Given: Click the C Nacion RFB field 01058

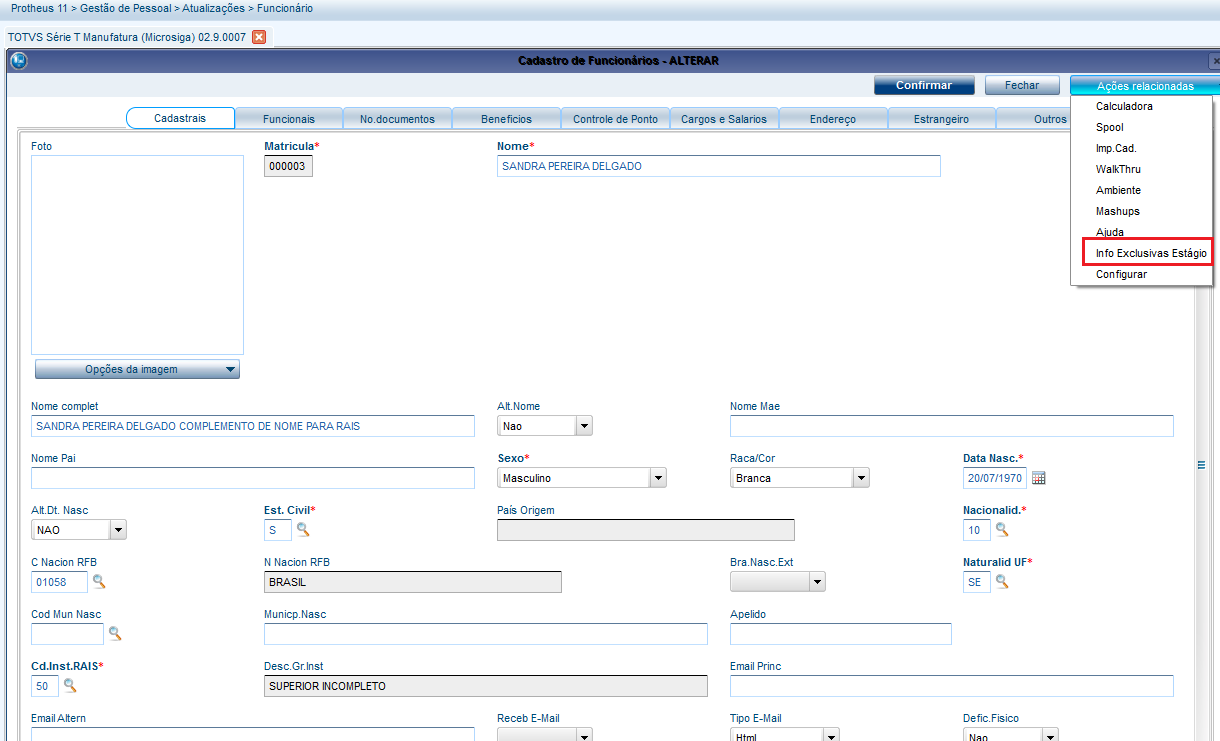Looking at the screenshot, I should click(59, 582).
